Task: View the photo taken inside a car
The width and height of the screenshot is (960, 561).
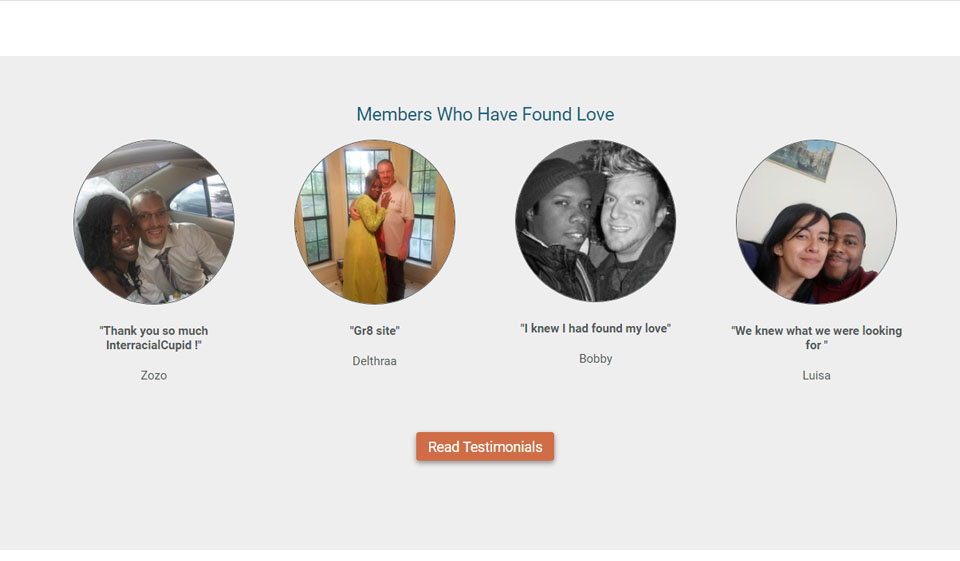Action: (154, 221)
